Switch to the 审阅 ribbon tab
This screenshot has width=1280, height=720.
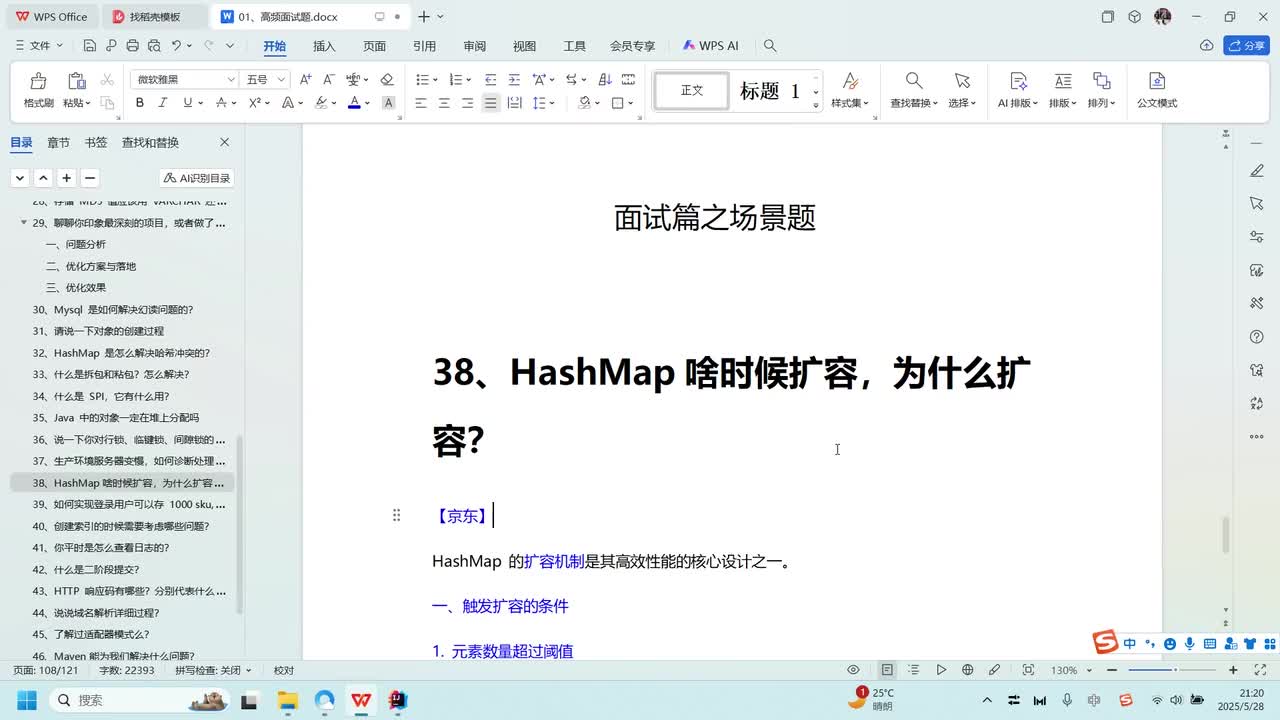point(474,46)
